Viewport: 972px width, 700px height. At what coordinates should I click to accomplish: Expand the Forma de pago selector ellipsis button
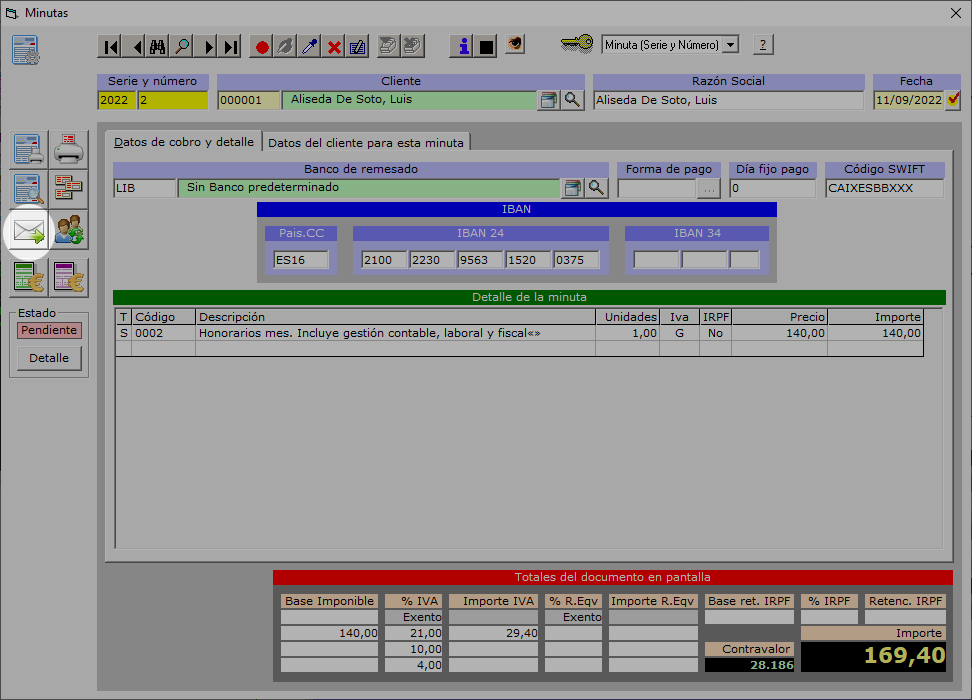click(708, 188)
